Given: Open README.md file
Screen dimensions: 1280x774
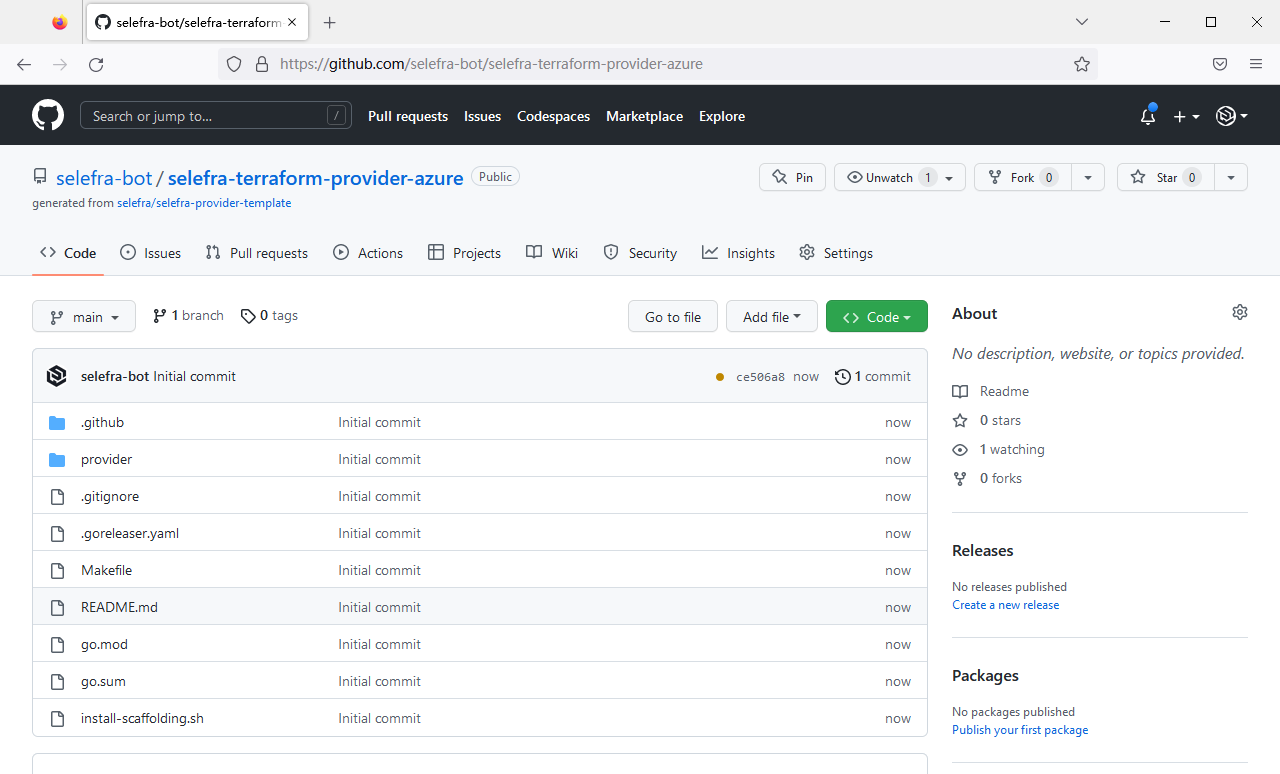Looking at the screenshot, I should [x=119, y=607].
